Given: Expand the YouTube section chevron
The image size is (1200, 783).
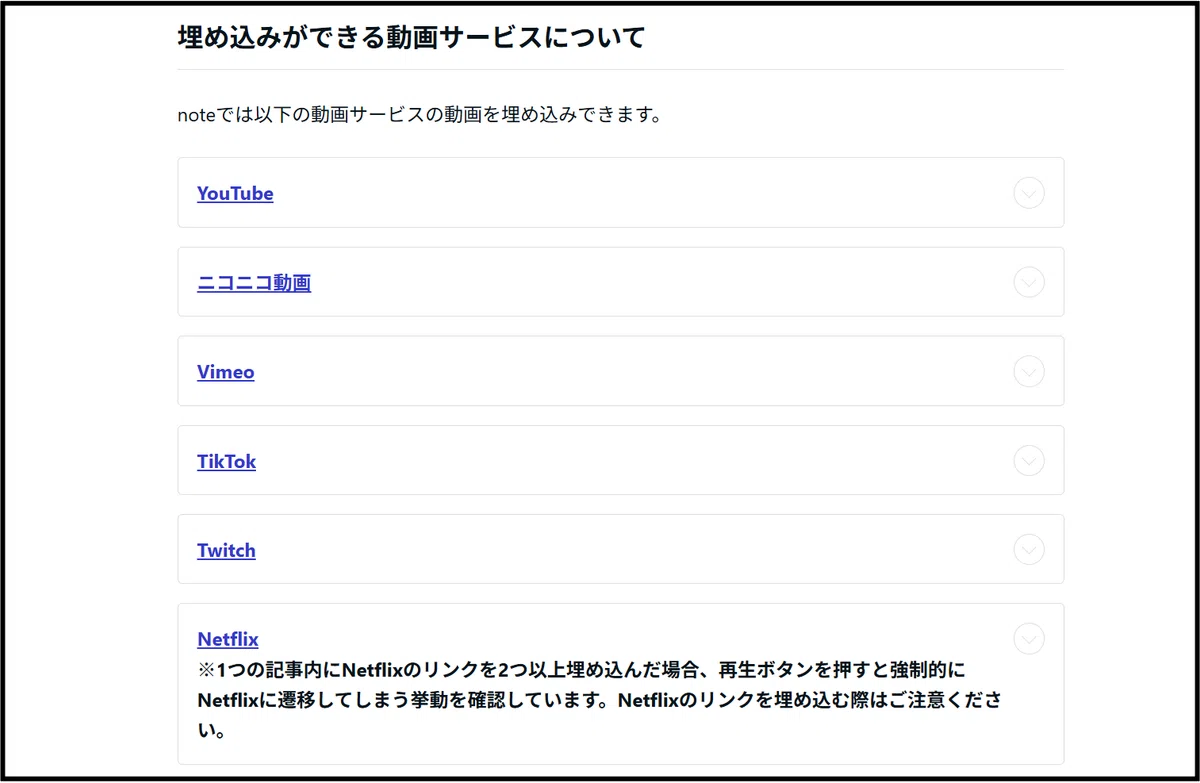Looking at the screenshot, I should 1029,193.
